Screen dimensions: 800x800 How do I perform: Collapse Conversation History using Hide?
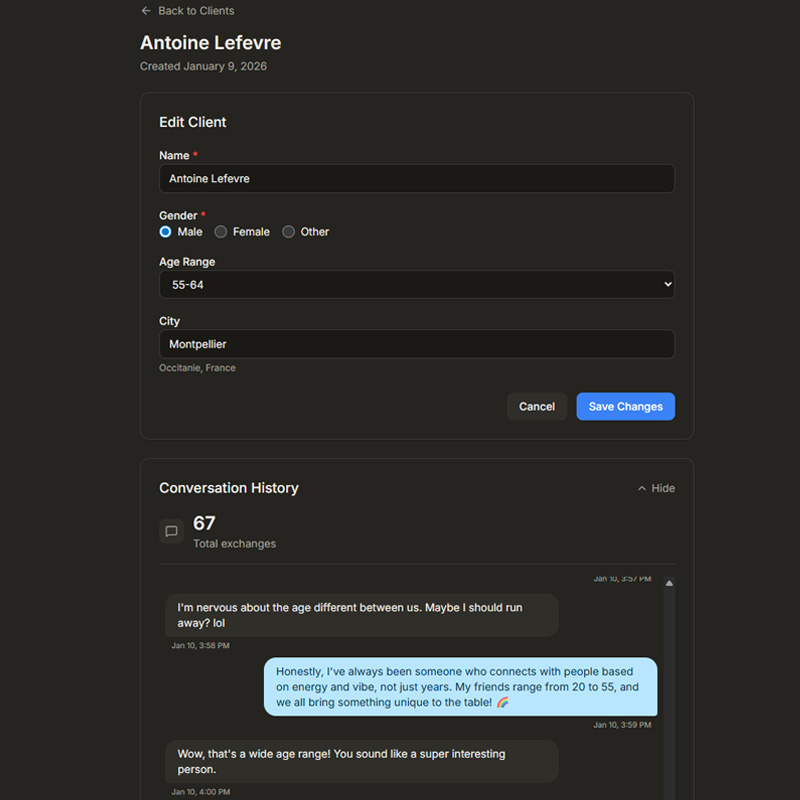pos(656,488)
